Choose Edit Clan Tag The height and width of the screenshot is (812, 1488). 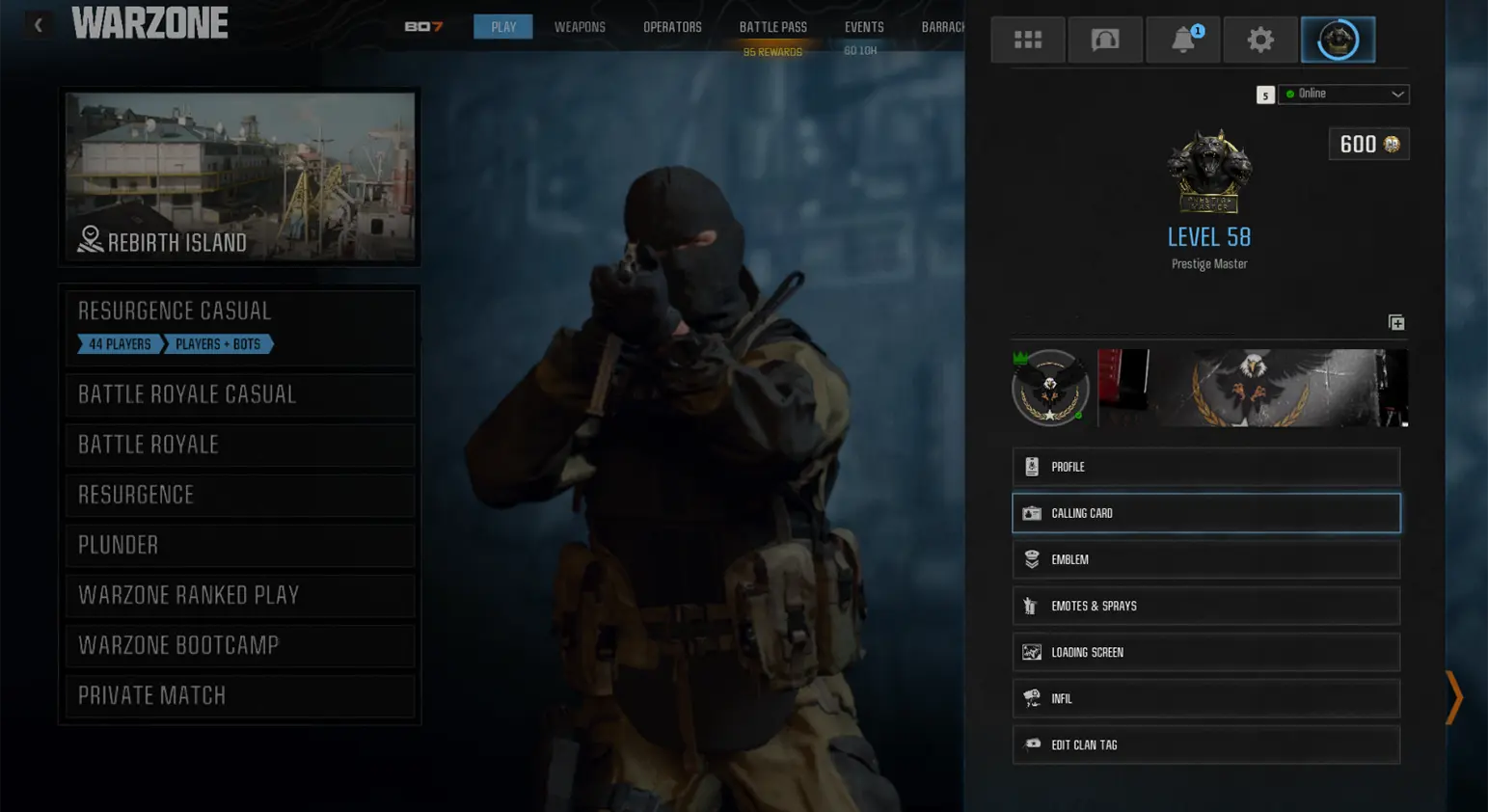point(1205,744)
